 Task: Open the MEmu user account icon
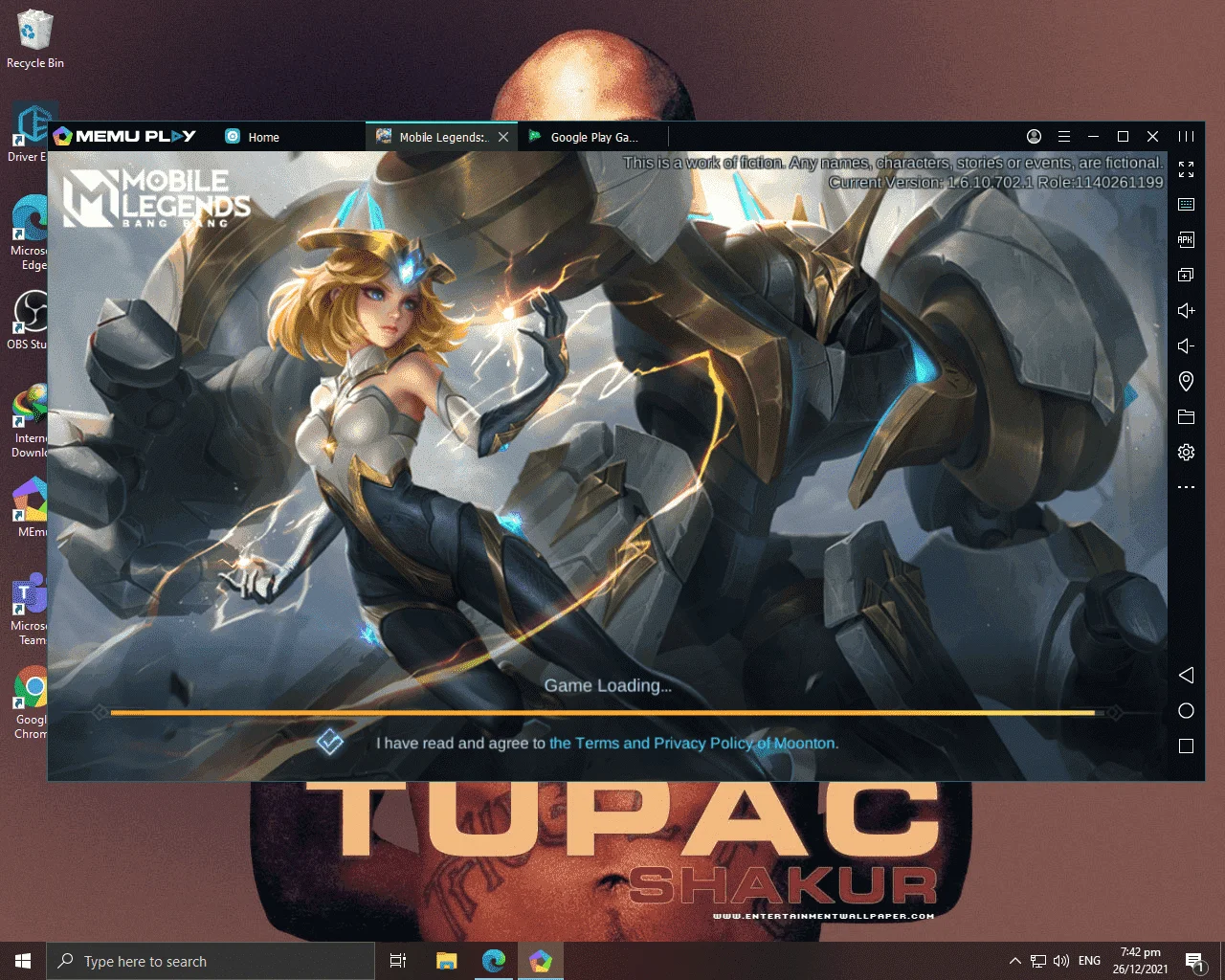[1034, 137]
